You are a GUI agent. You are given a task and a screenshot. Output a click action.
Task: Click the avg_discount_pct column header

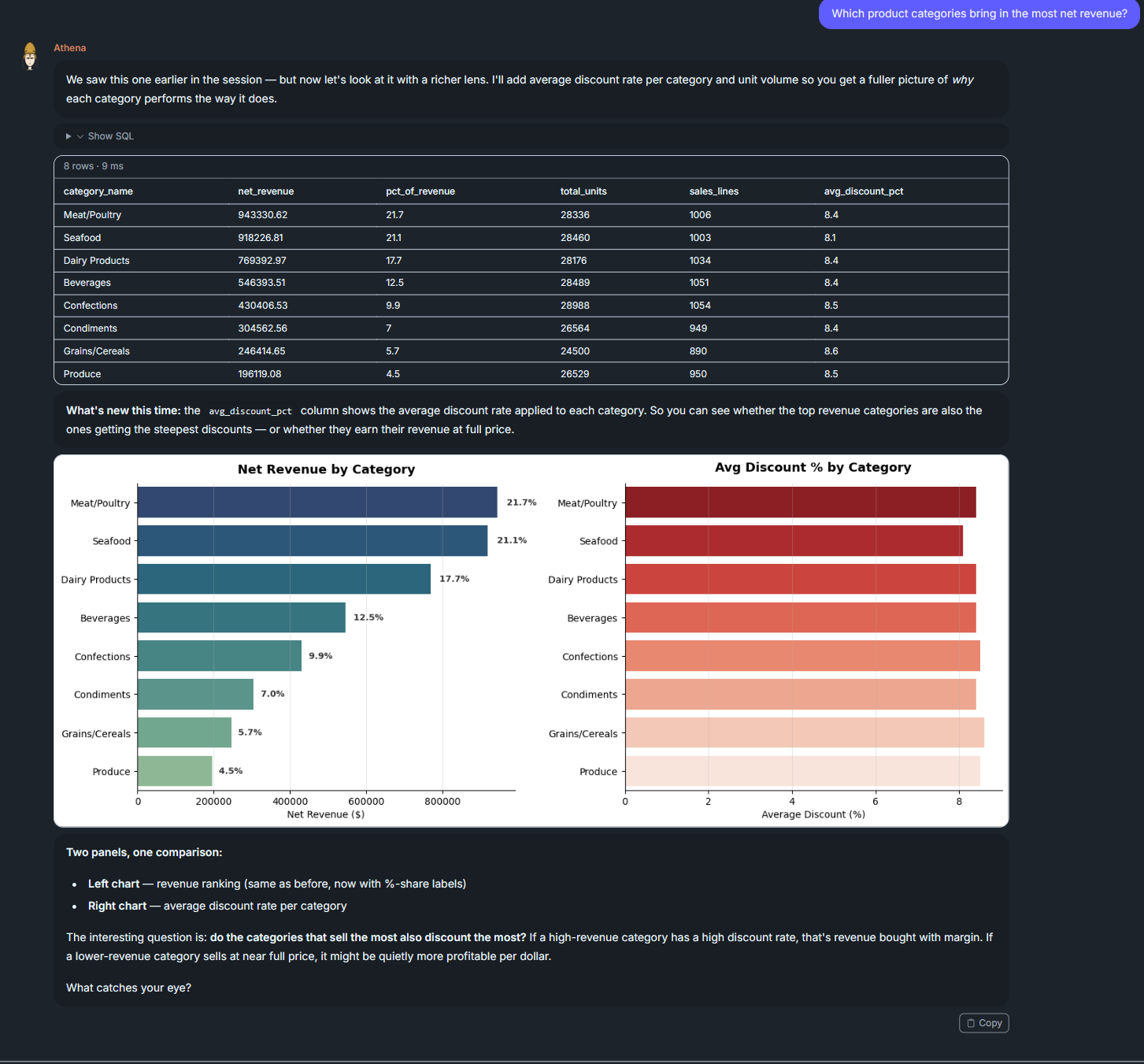tap(864, 191)
